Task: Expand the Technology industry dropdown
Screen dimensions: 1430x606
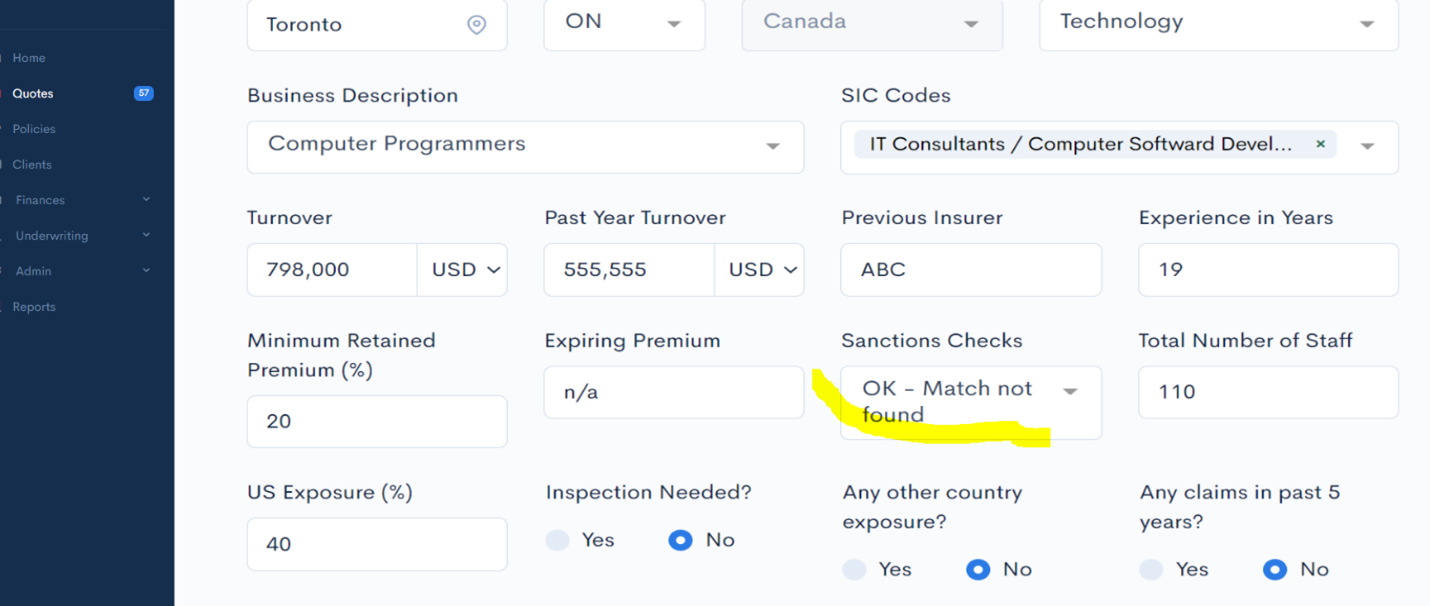Action: click(x=1219, y=23)
